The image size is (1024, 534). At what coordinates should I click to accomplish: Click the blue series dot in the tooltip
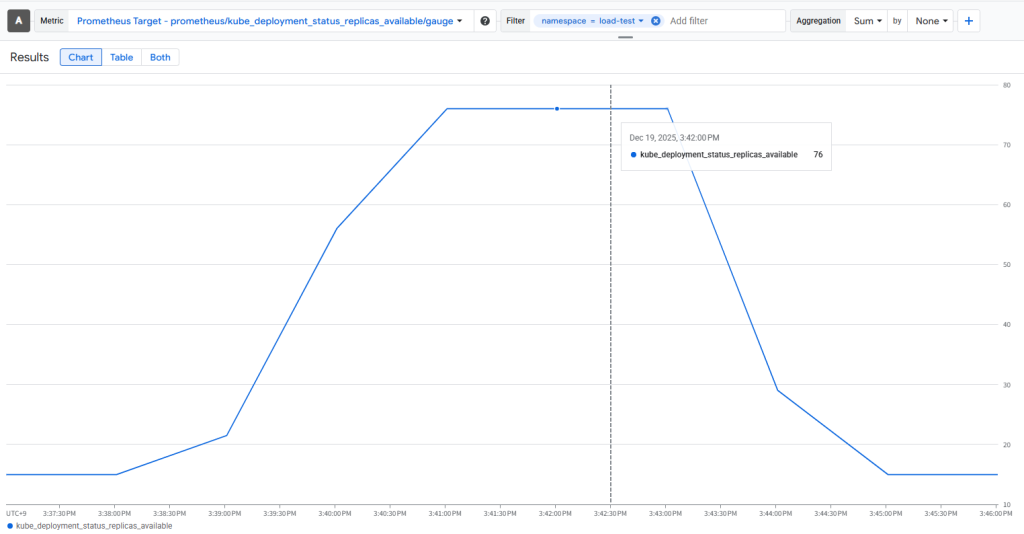(633, 155)
